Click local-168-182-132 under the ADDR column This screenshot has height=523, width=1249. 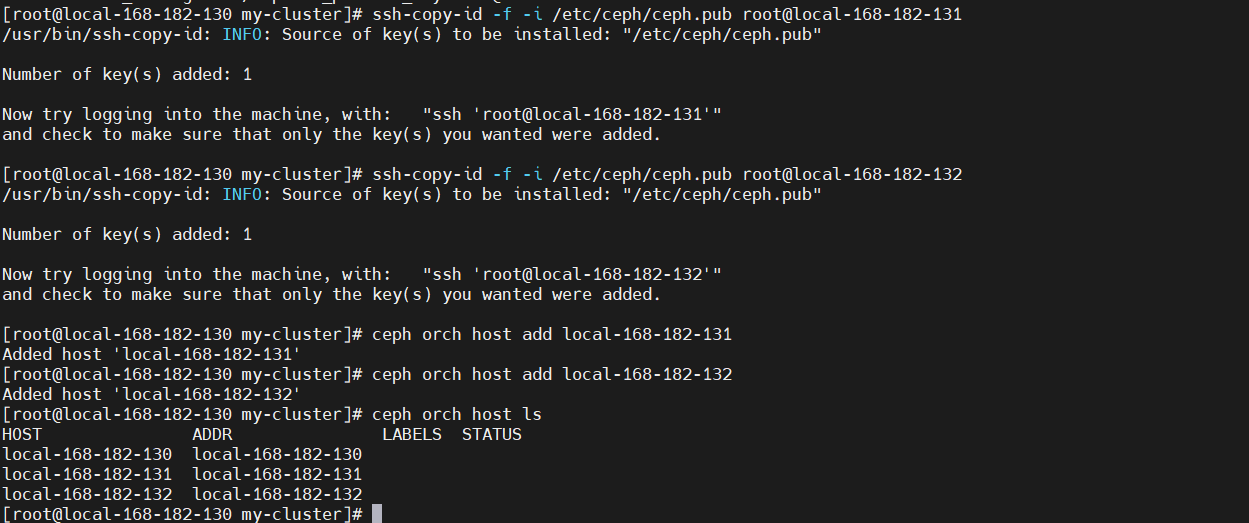(x=277, y=494)
